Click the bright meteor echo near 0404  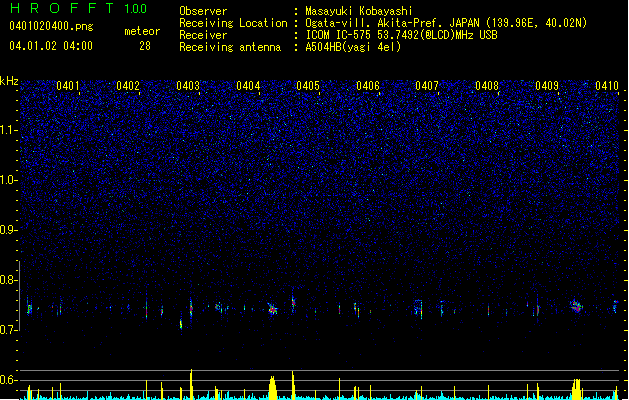pyautogui.click(x=273, y=309)
